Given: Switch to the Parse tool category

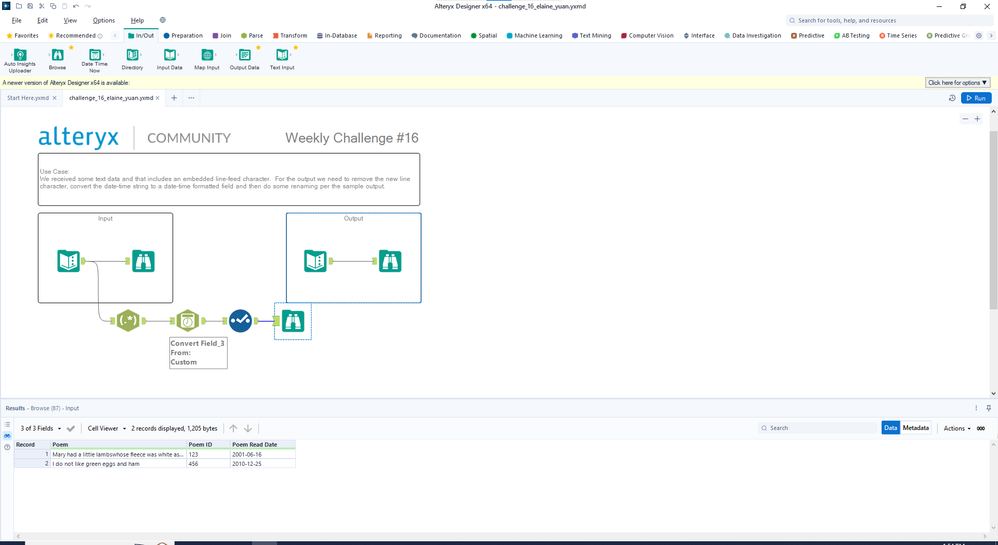Looking at the screenshot, I should pos(252,36).
